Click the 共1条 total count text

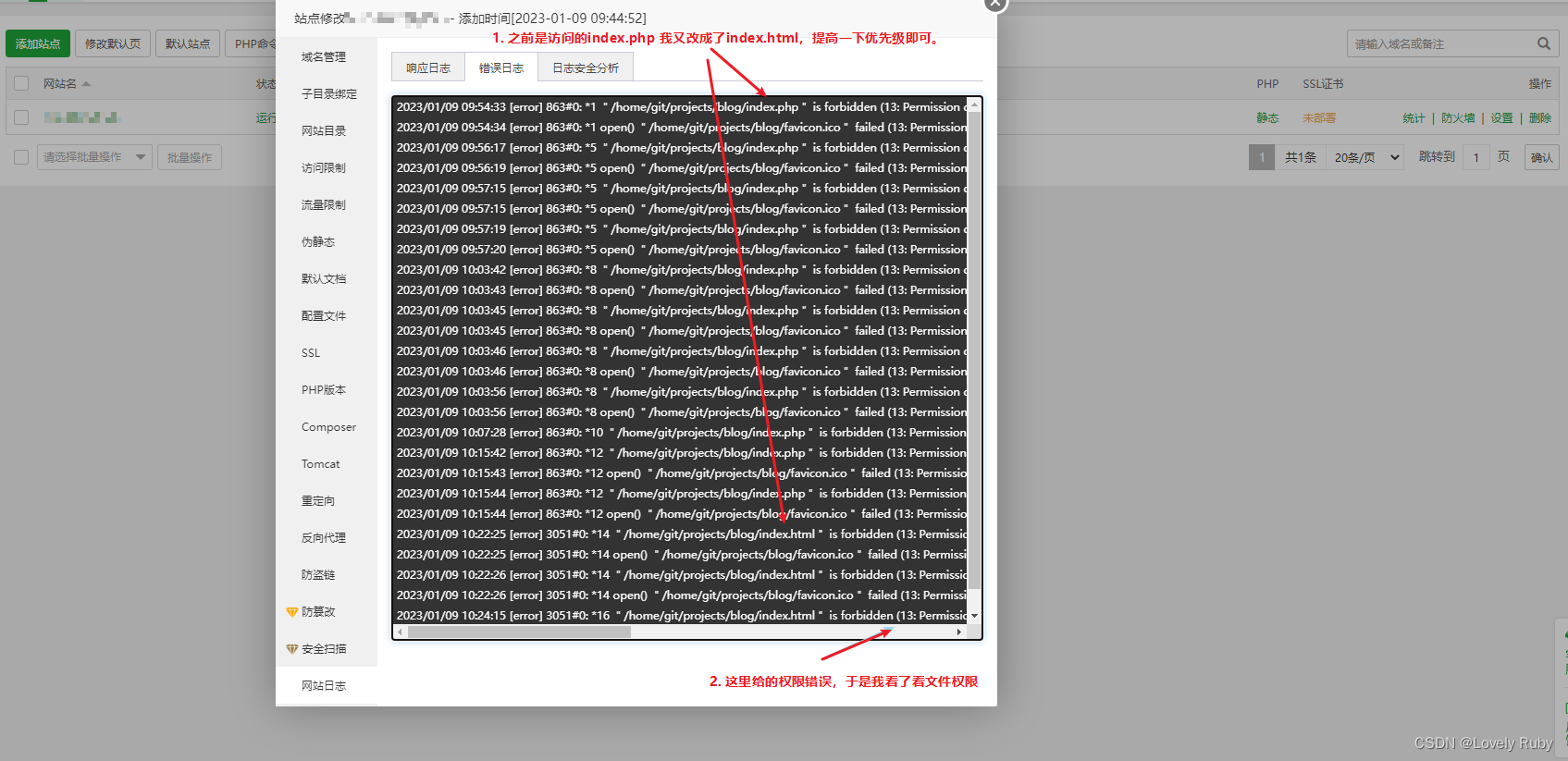tap(1300, 157)
